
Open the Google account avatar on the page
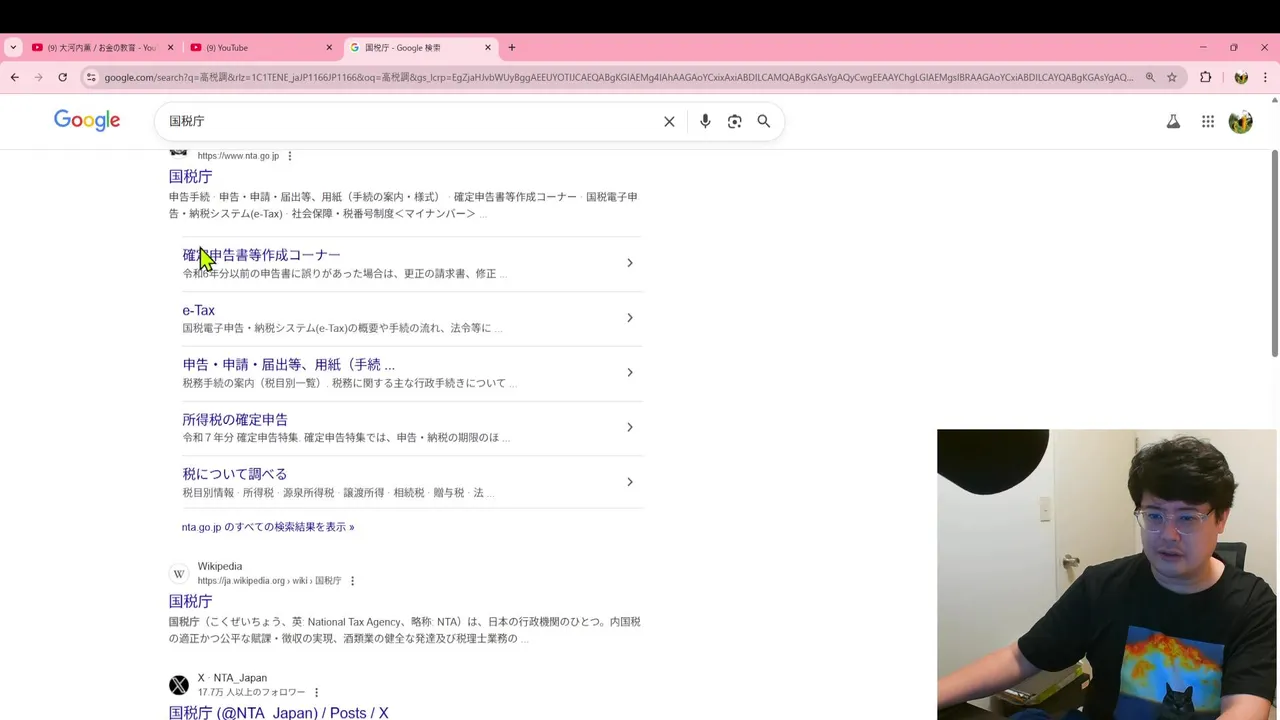[1241, 121]
